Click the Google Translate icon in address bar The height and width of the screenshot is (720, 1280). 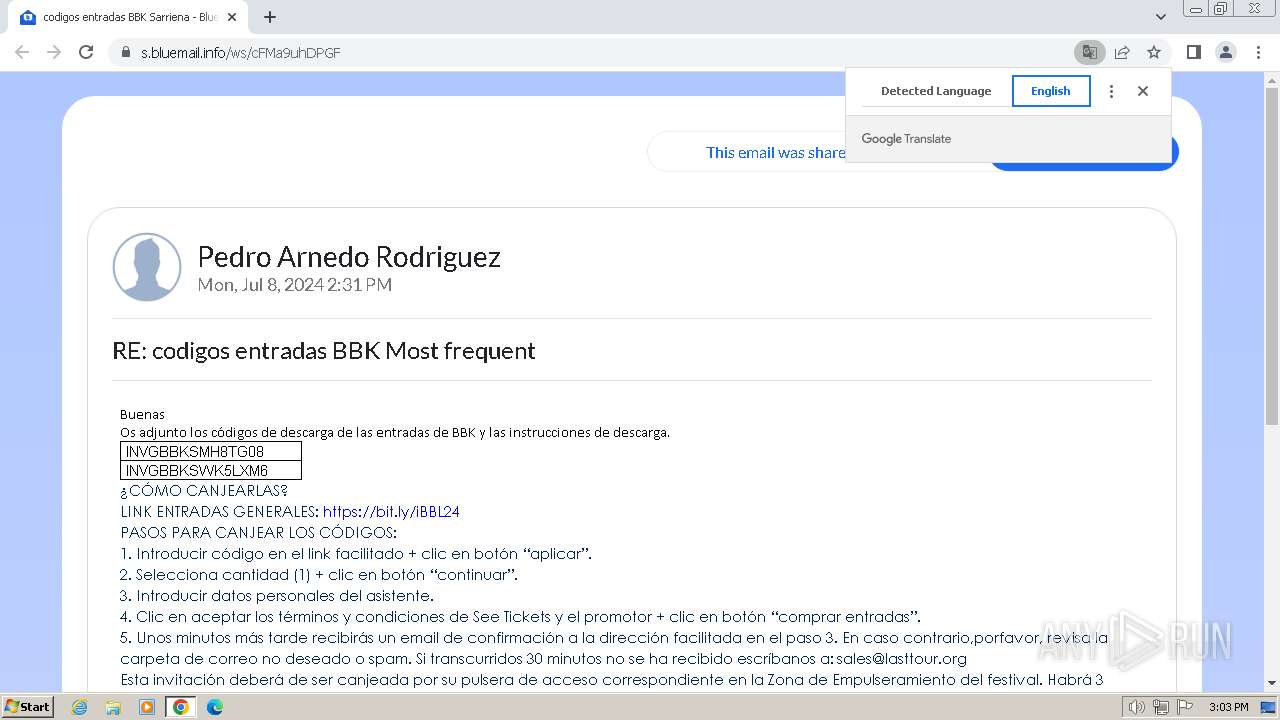pos(1090,52)
